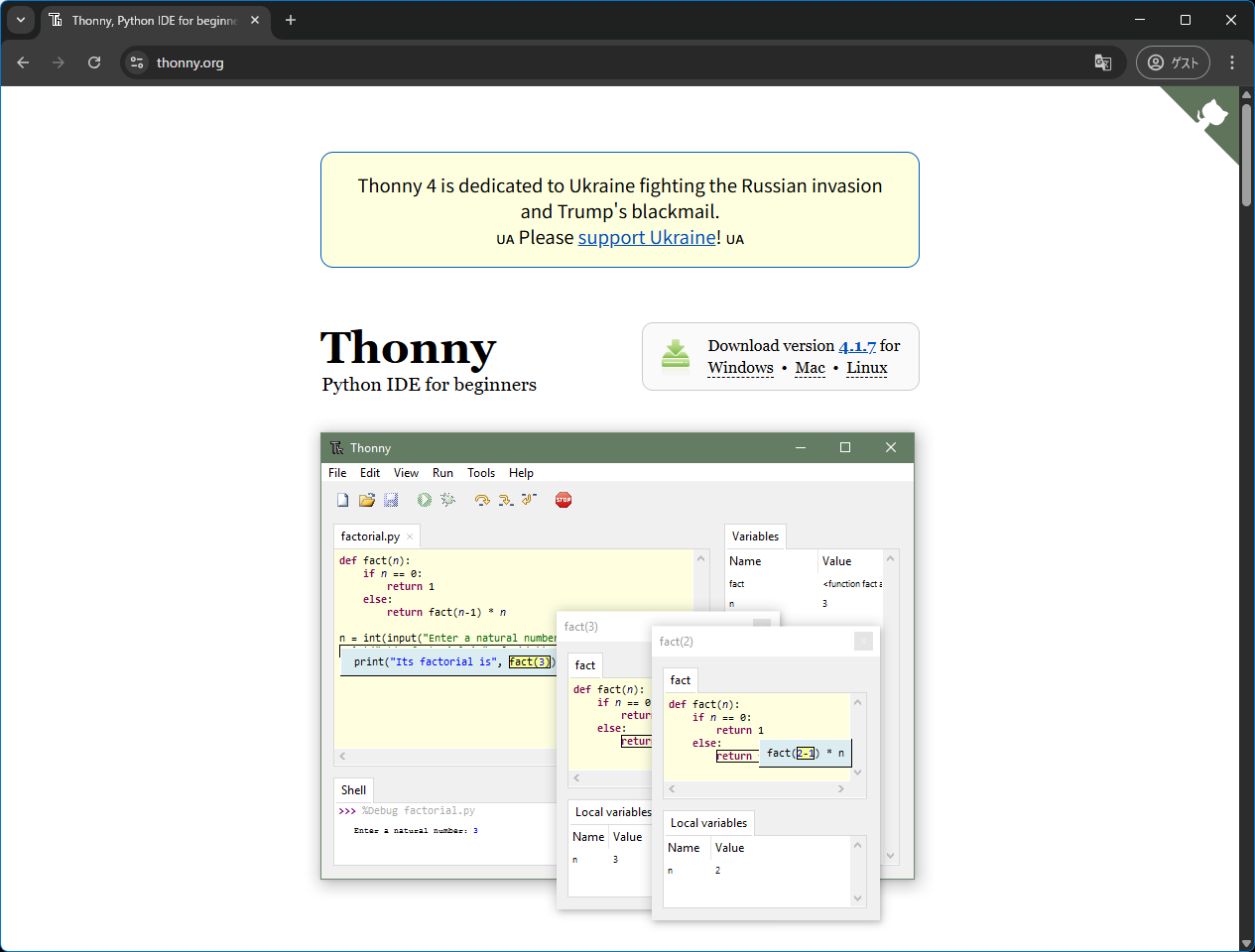Click the Thonny page heading

click(408, 348)
